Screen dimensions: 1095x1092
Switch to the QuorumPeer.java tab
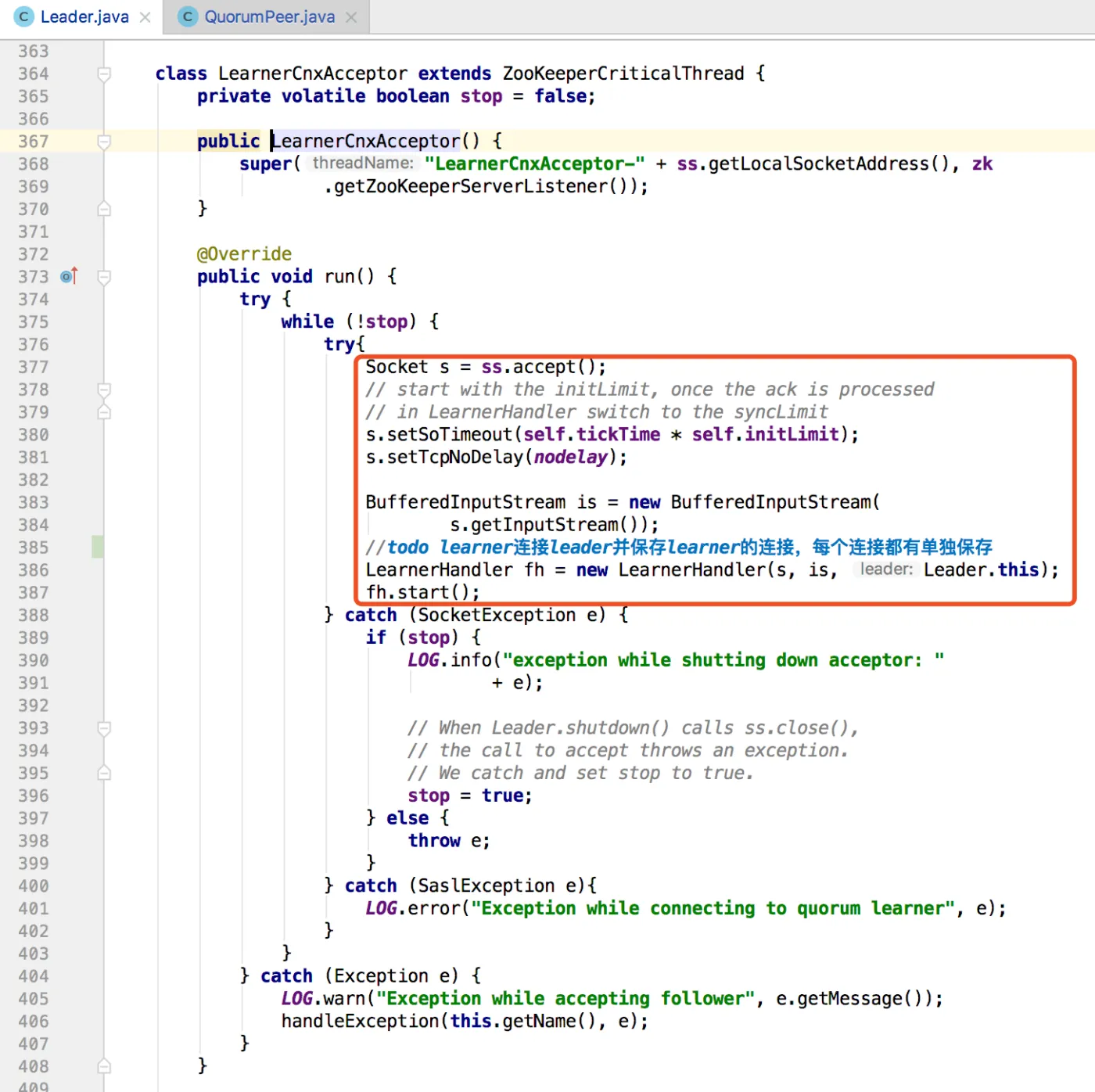click(269, 17)
